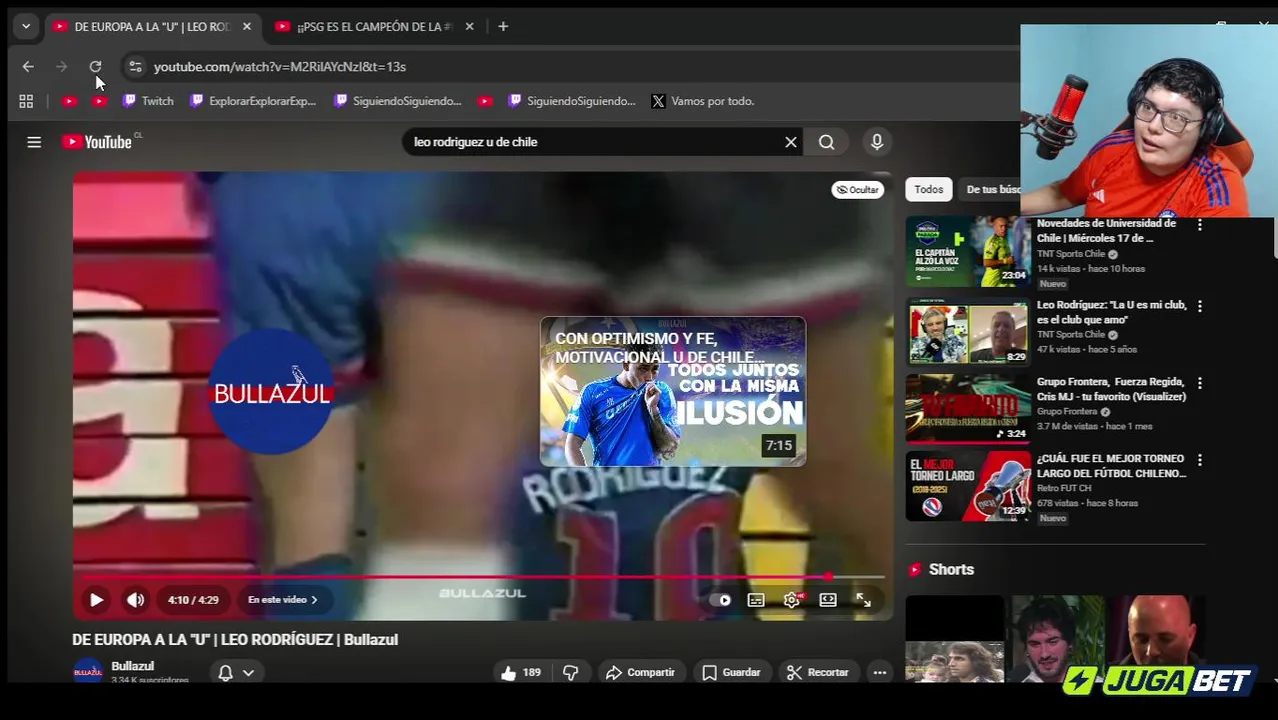The width and height of the screenshot is (1278, 720).
Task: Run search with the magnifier button
Action: 827,142
